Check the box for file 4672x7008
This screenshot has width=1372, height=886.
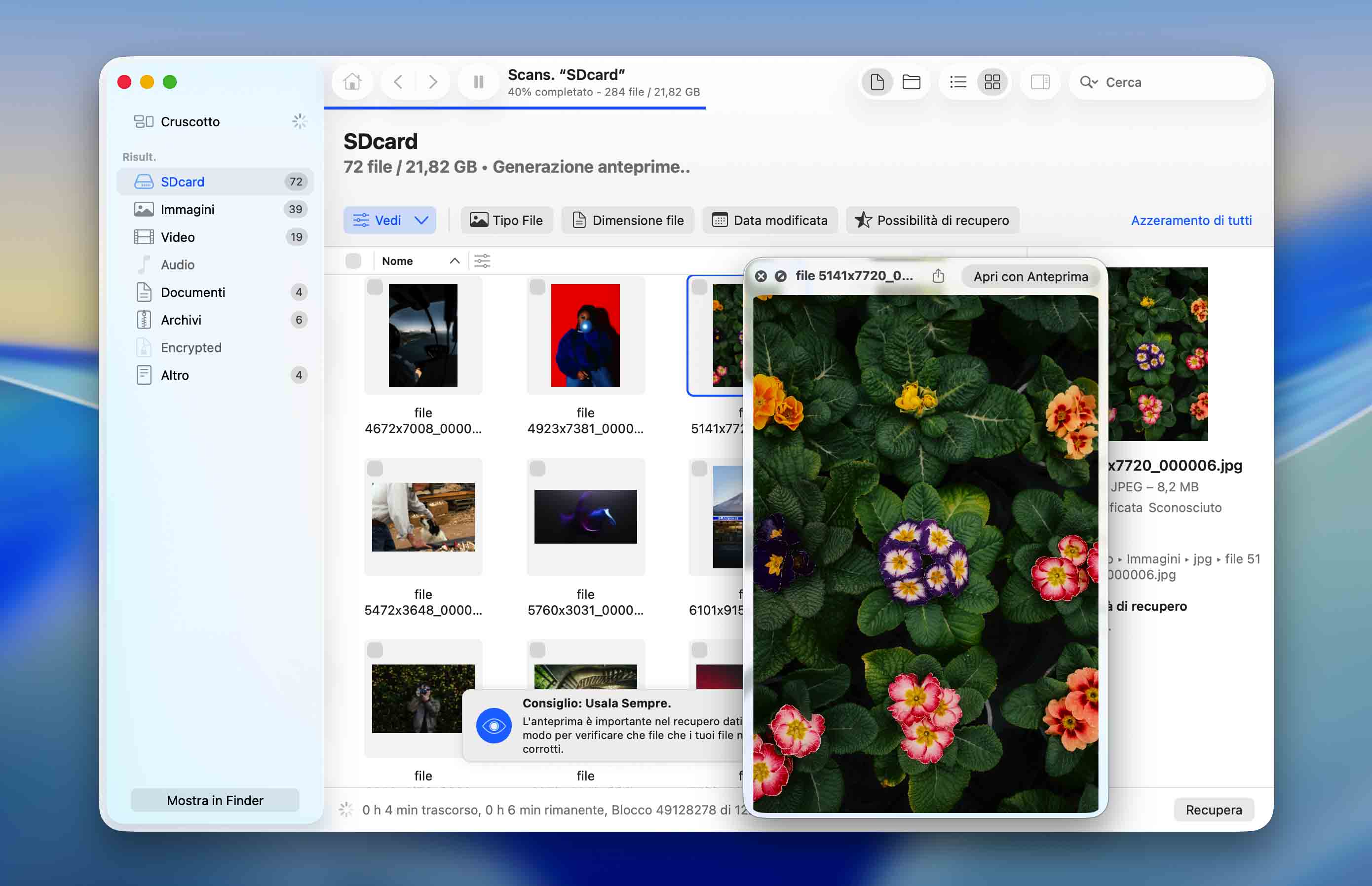click(375, 287)
